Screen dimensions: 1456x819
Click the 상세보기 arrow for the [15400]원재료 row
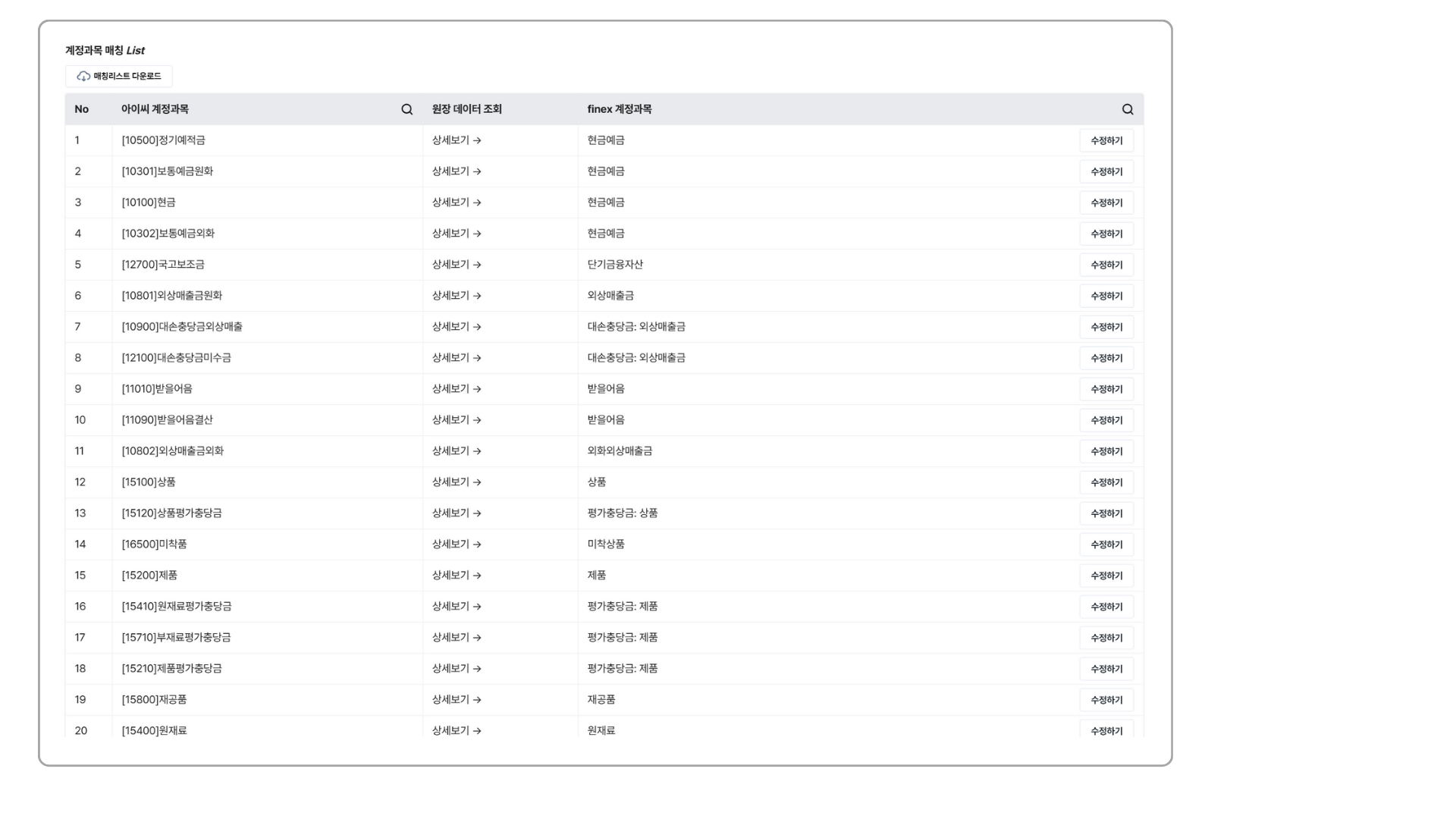pos(477,731)
